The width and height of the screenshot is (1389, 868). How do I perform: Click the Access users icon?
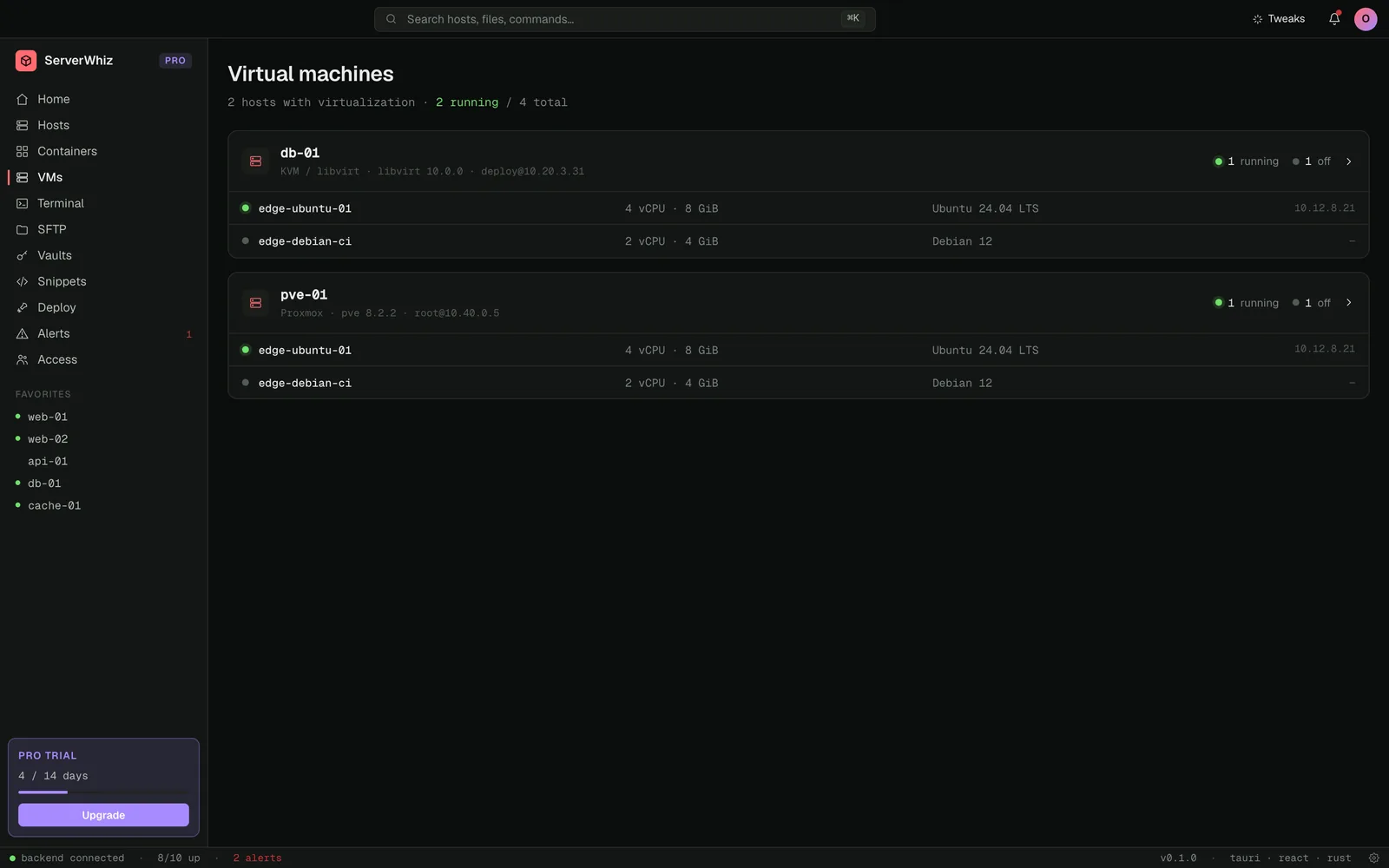coord(23,359)
